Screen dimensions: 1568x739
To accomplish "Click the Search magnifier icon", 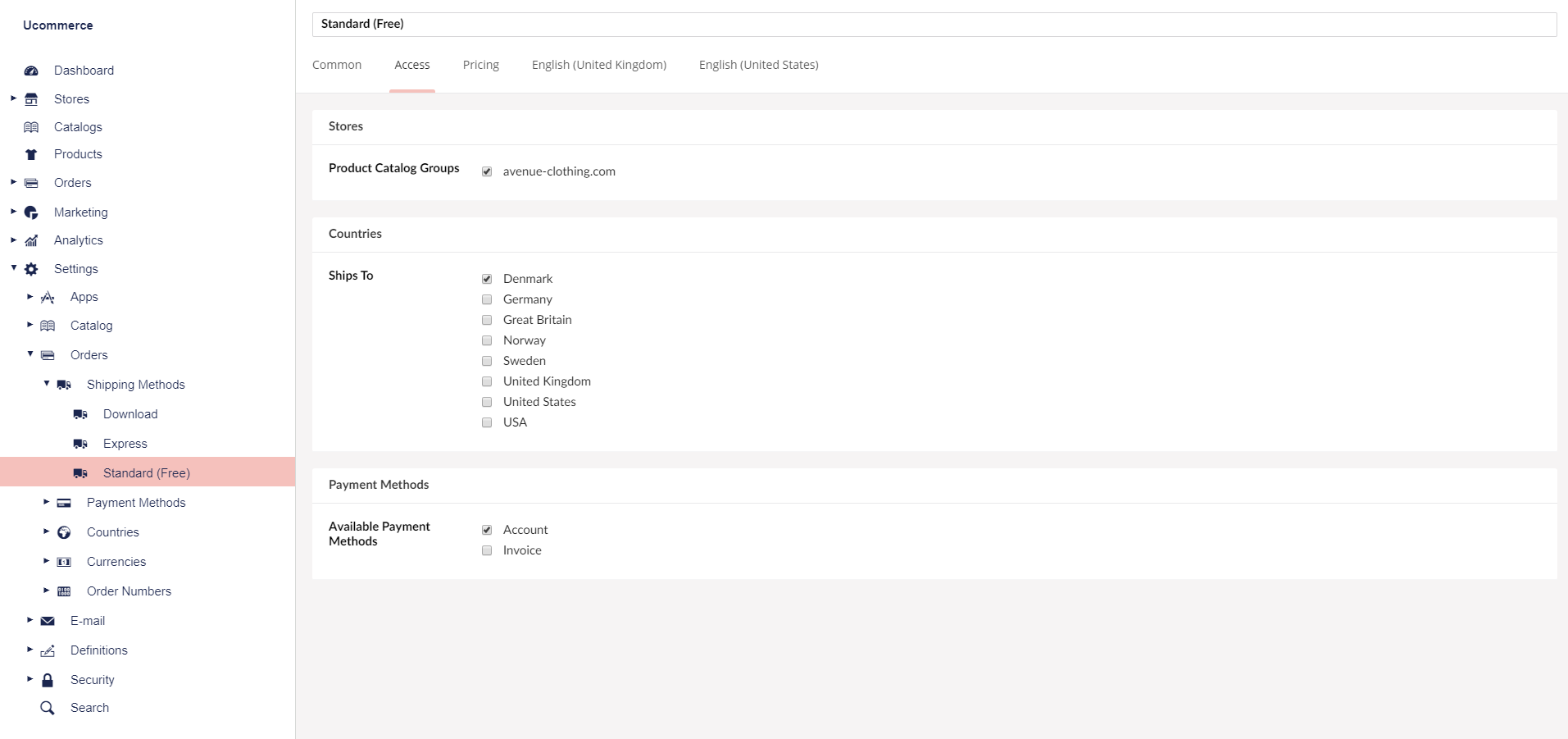I will tap(48, 708).
